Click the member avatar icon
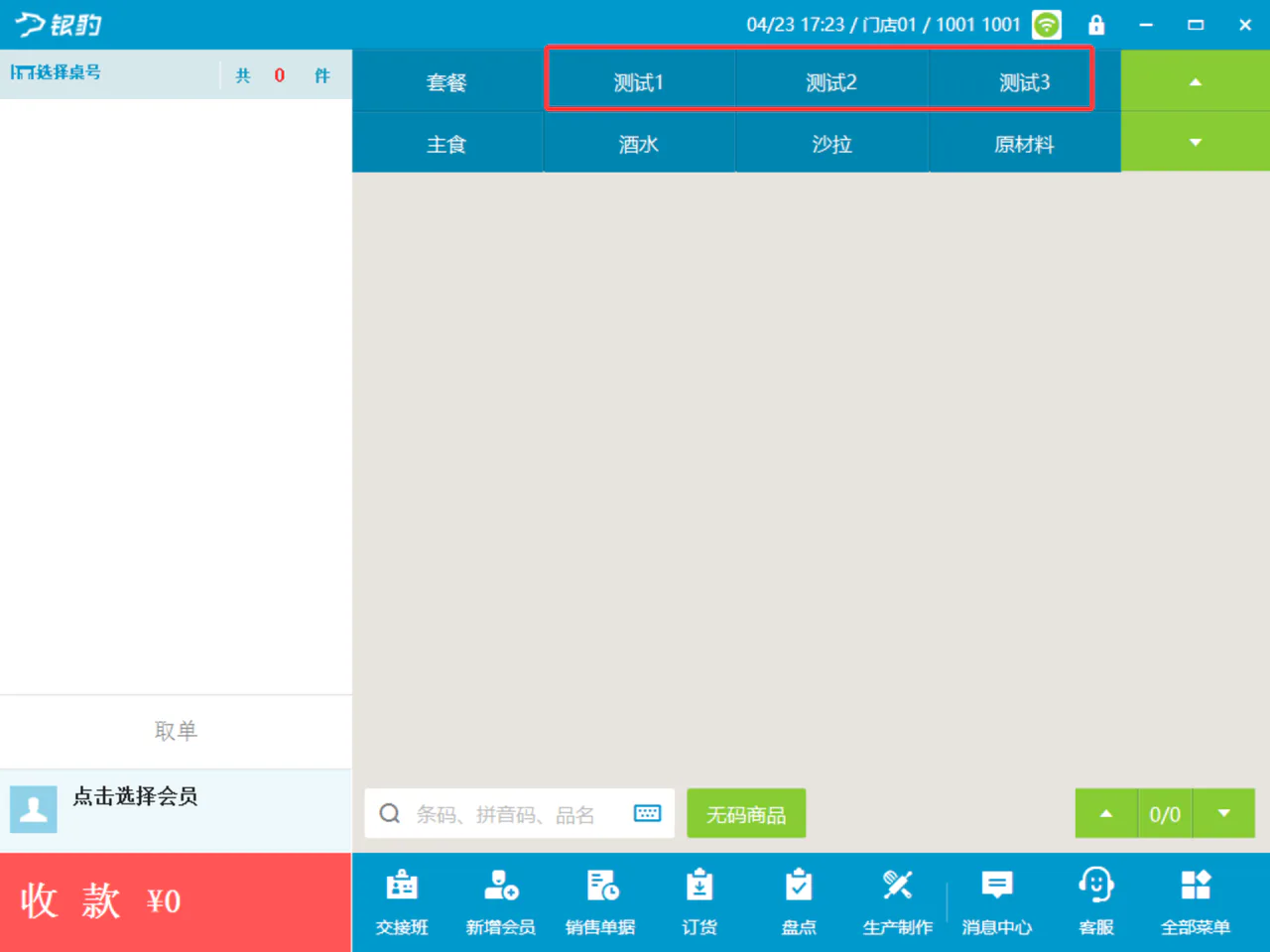 34,809
